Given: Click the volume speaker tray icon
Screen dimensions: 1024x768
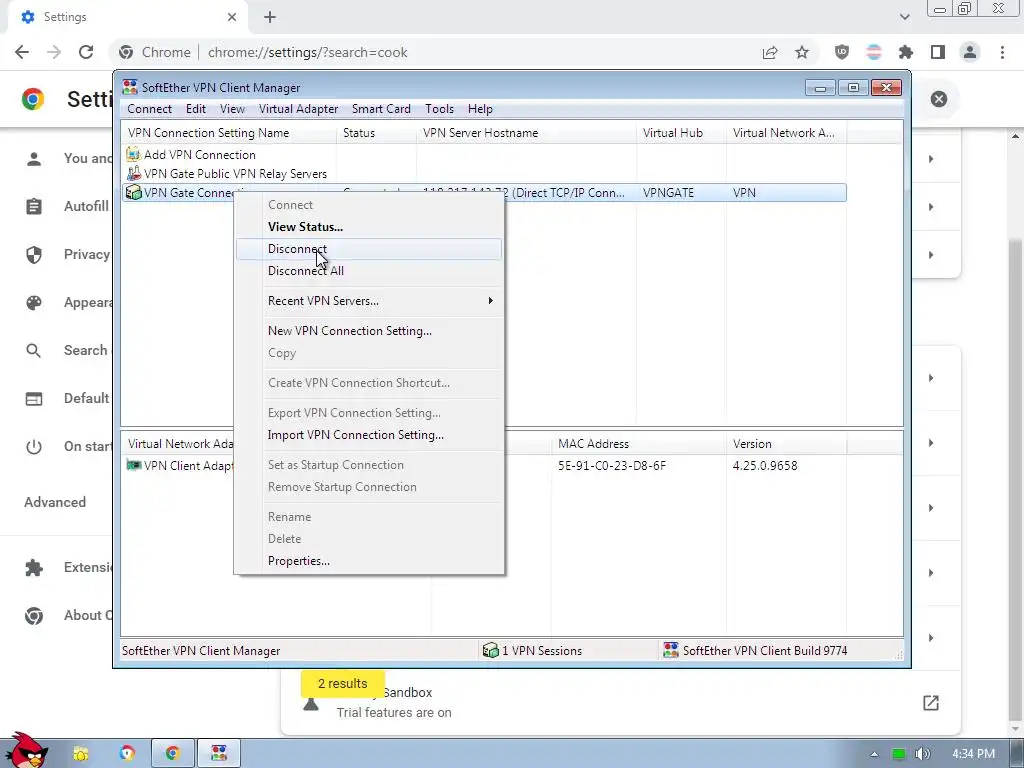Looking at the screenshot, I should click(x=922, y=754).
